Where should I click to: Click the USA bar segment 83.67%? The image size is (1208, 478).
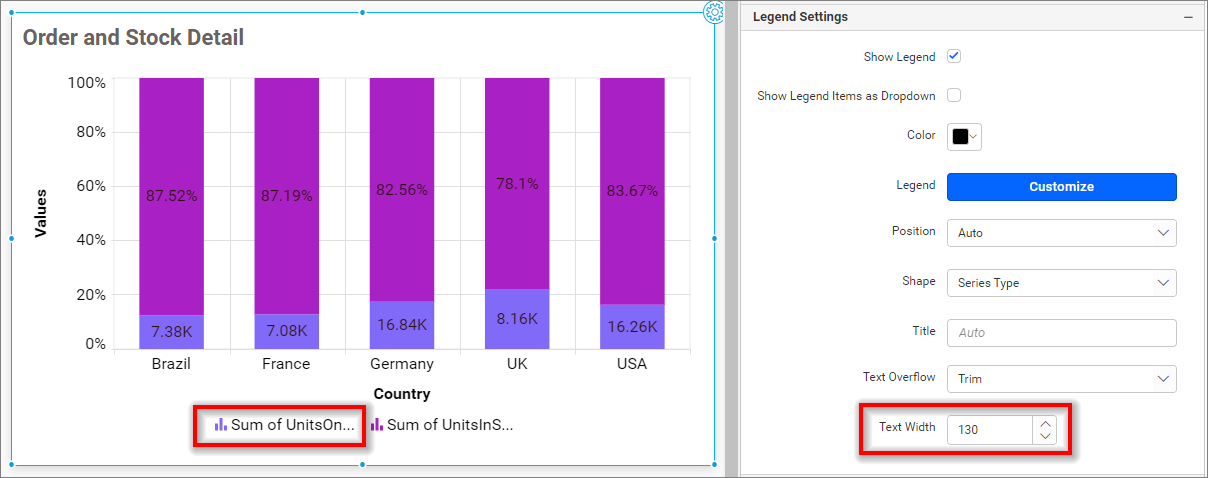pyautogui.click(x=632, y=191)
